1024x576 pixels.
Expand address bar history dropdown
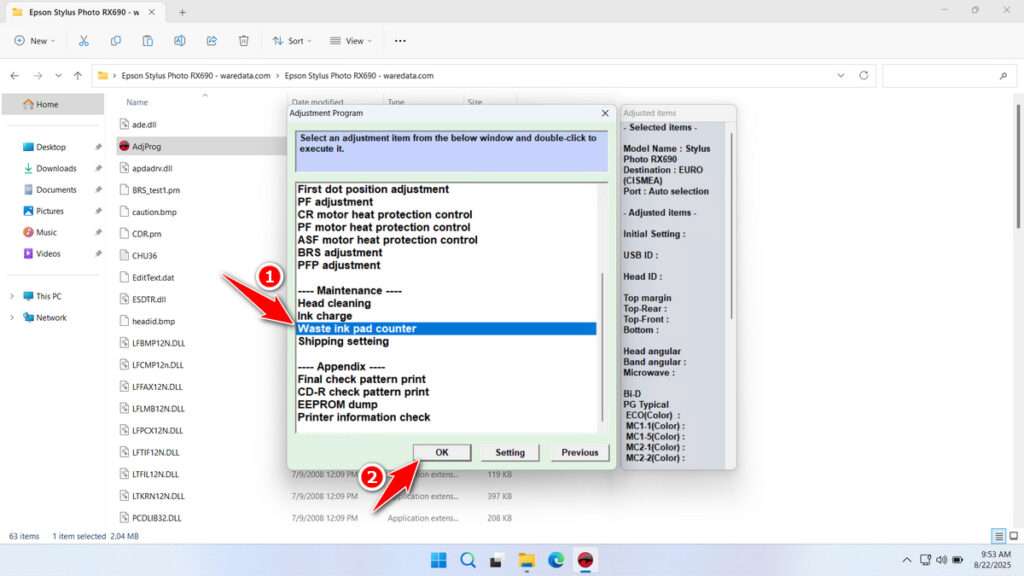pos(840,76)
